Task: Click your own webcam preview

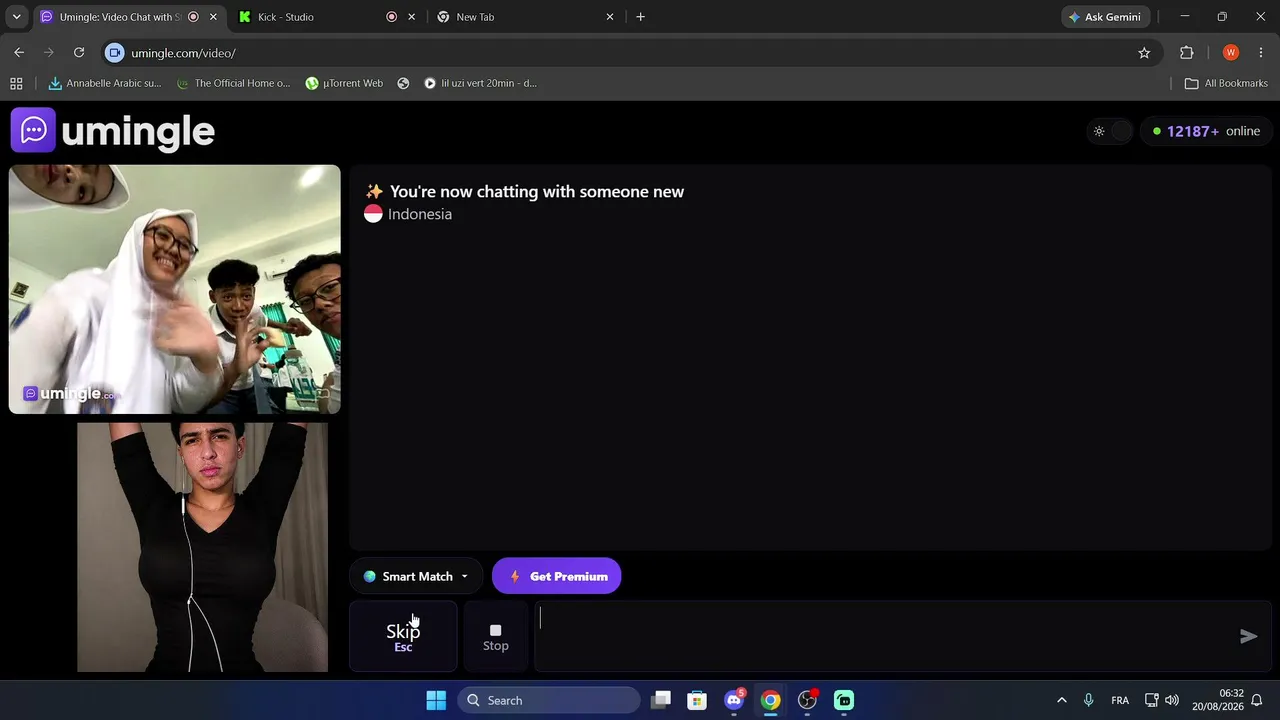Action: [x=202, y=547]
